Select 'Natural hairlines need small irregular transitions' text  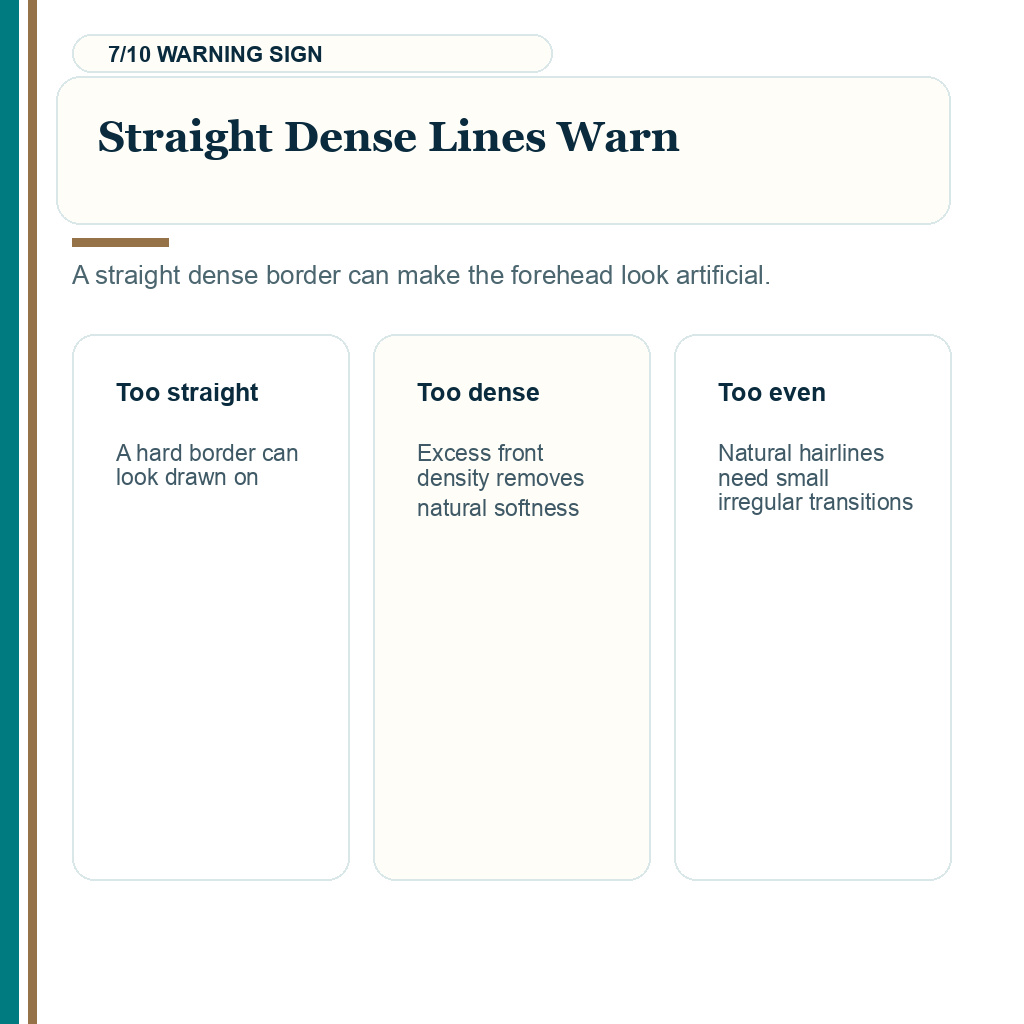coord(815,477)
